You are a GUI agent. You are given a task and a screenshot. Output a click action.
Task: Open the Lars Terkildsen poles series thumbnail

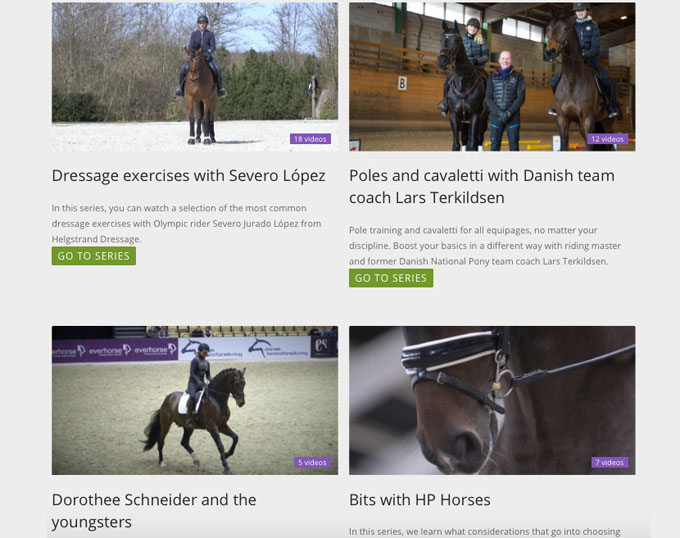(x=492, y=77)
